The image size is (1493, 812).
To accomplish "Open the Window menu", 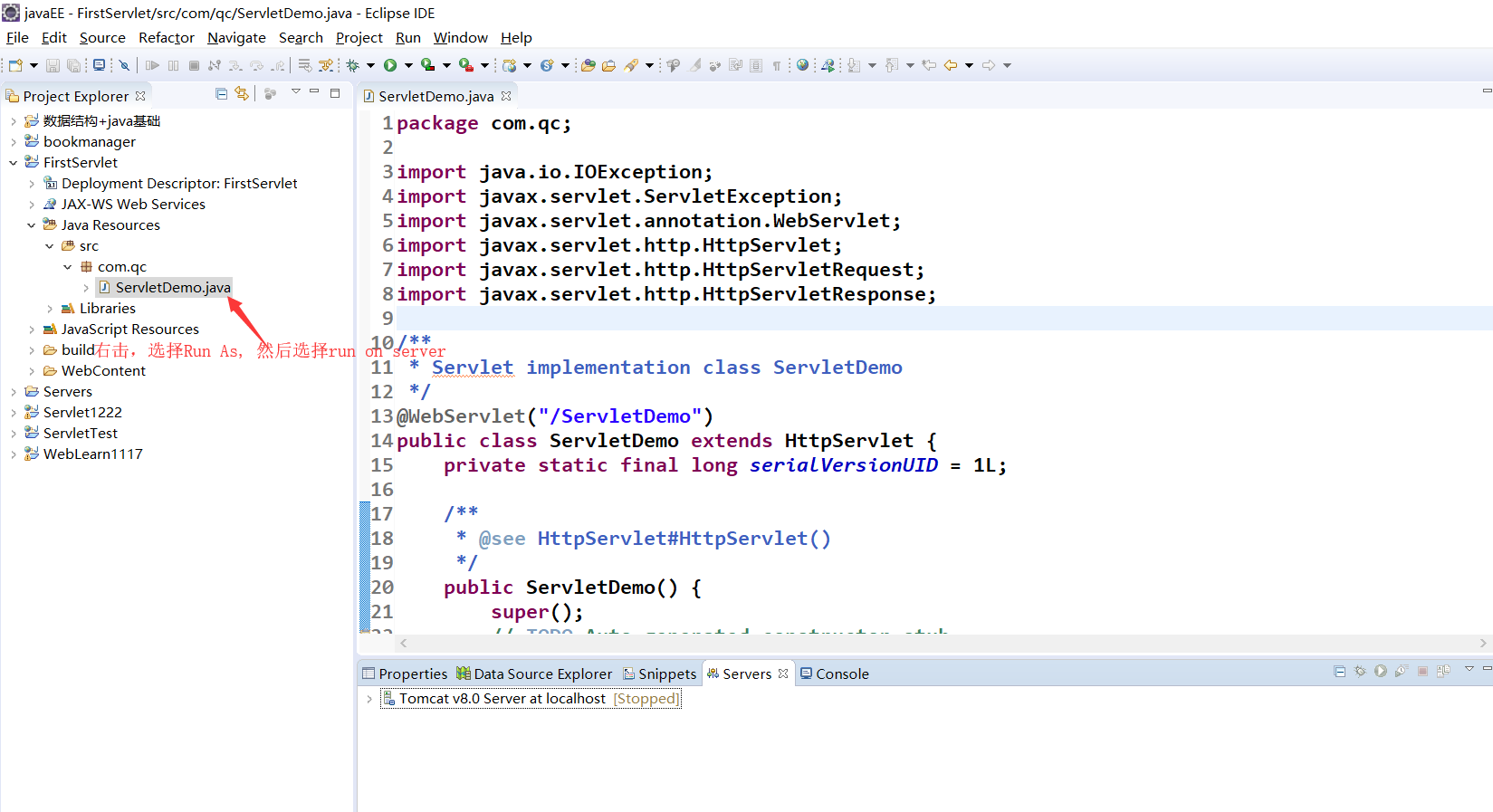I will pyautogui.click(x=460, y=38).
